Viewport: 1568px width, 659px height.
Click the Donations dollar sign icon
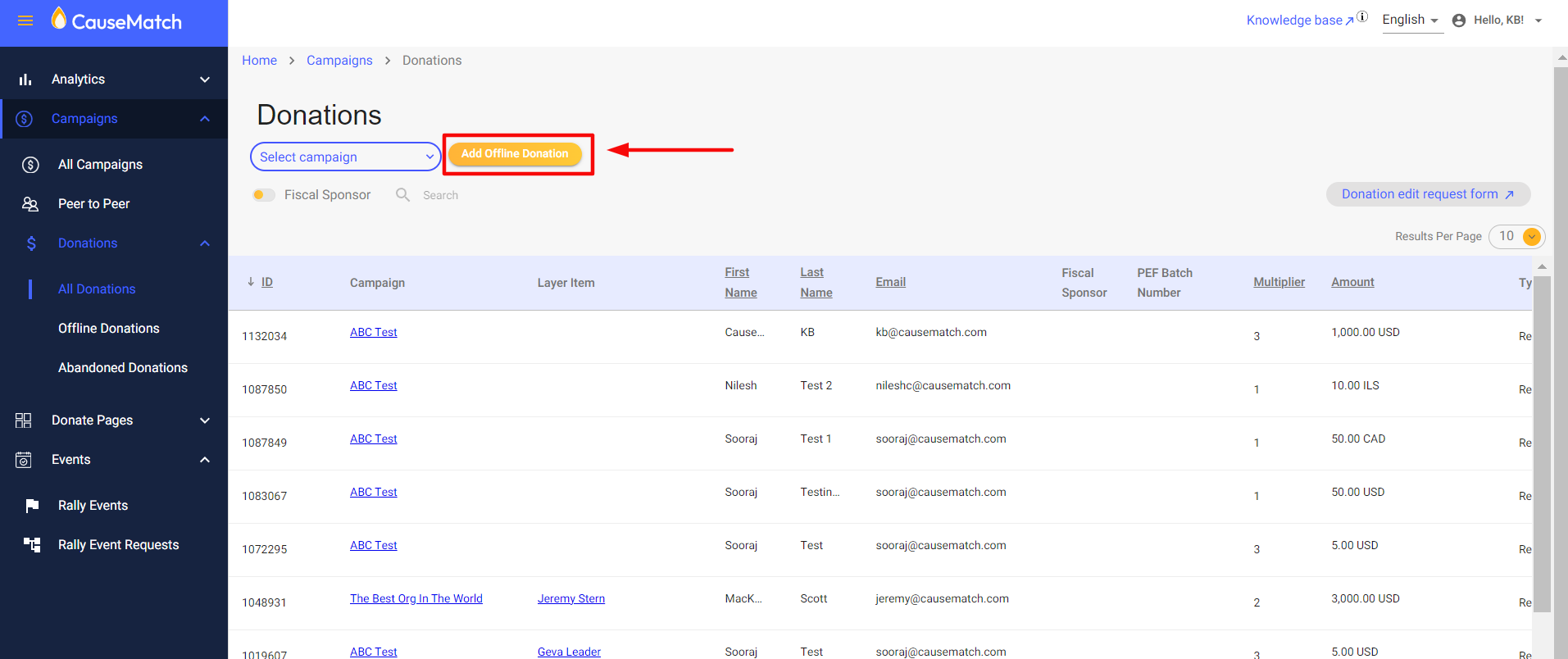(x=31, y=243)
